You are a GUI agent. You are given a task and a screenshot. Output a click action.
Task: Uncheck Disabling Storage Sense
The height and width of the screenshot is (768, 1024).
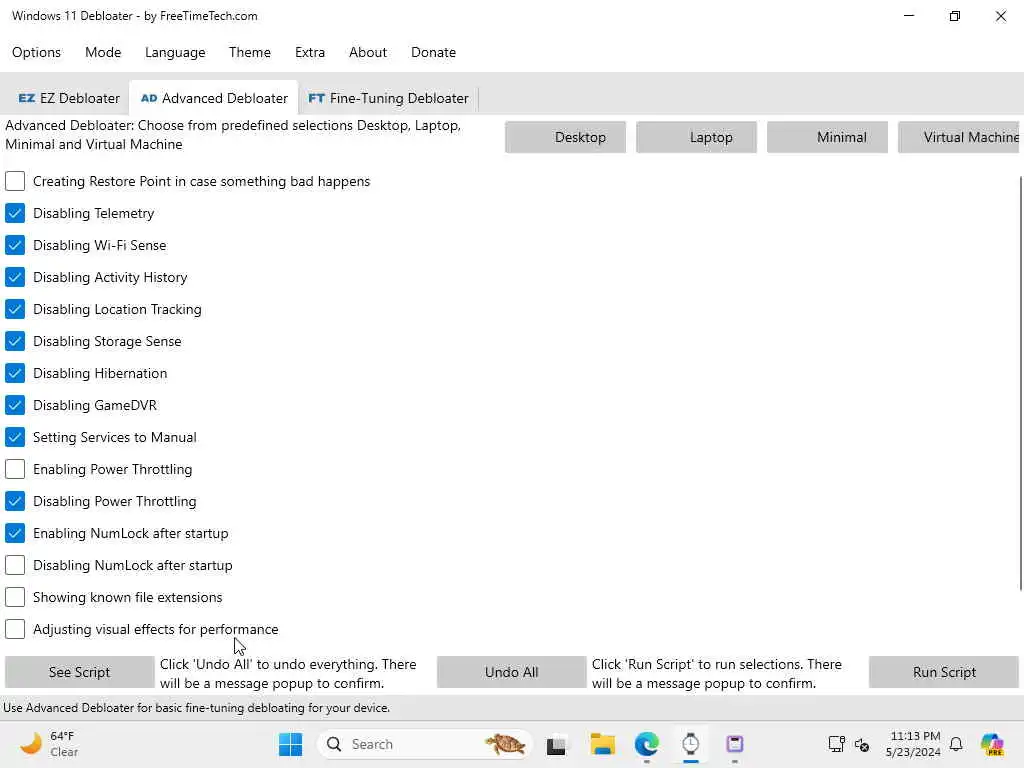(x=15, y=341)
